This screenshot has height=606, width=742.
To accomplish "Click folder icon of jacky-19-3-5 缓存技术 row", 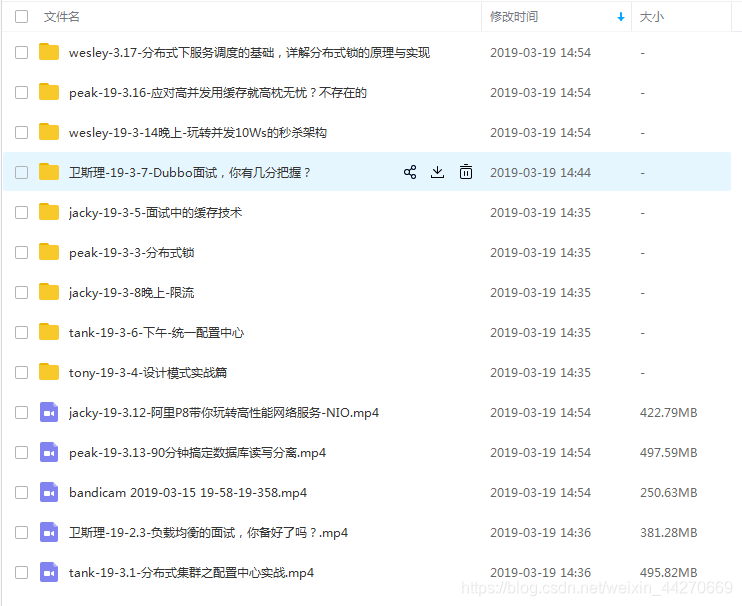I will click(x=49, y=212).
